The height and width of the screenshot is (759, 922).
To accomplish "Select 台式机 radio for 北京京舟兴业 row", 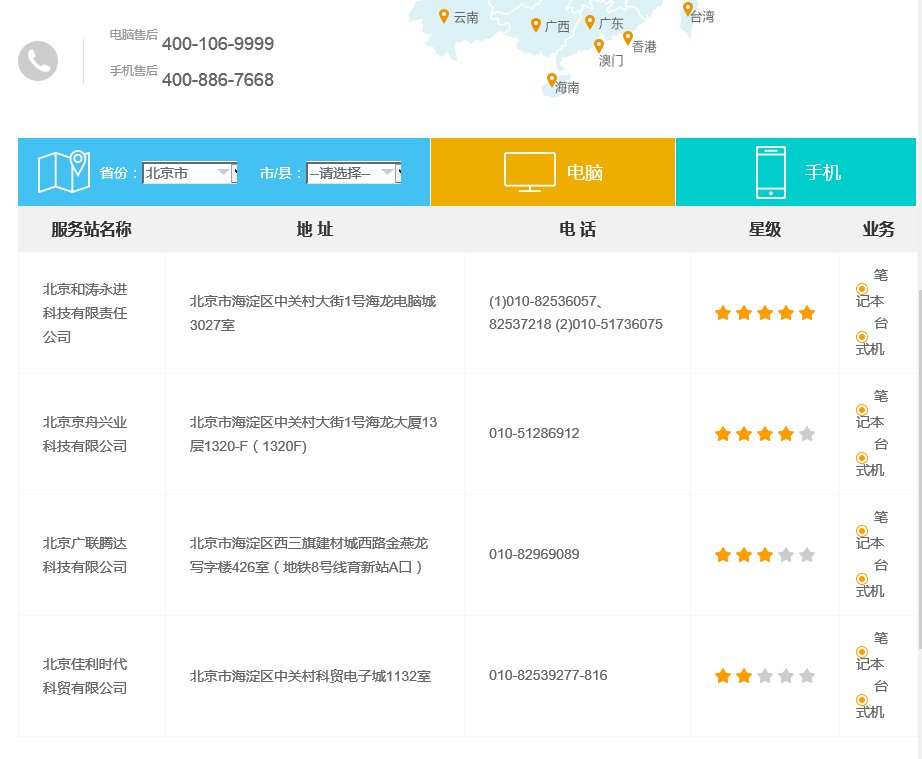I will click(862, 458).
